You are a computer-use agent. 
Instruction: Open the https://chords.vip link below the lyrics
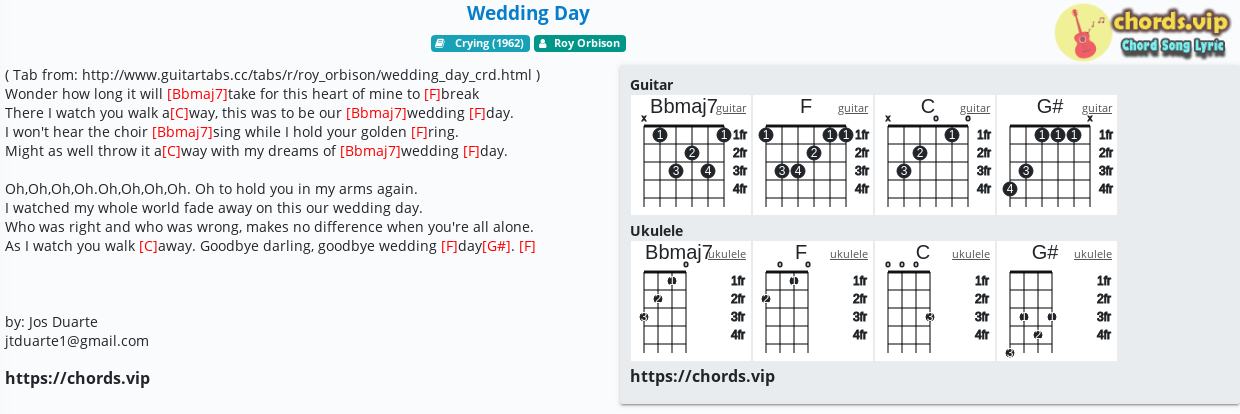pyautogui.click(x=77, y=378)
